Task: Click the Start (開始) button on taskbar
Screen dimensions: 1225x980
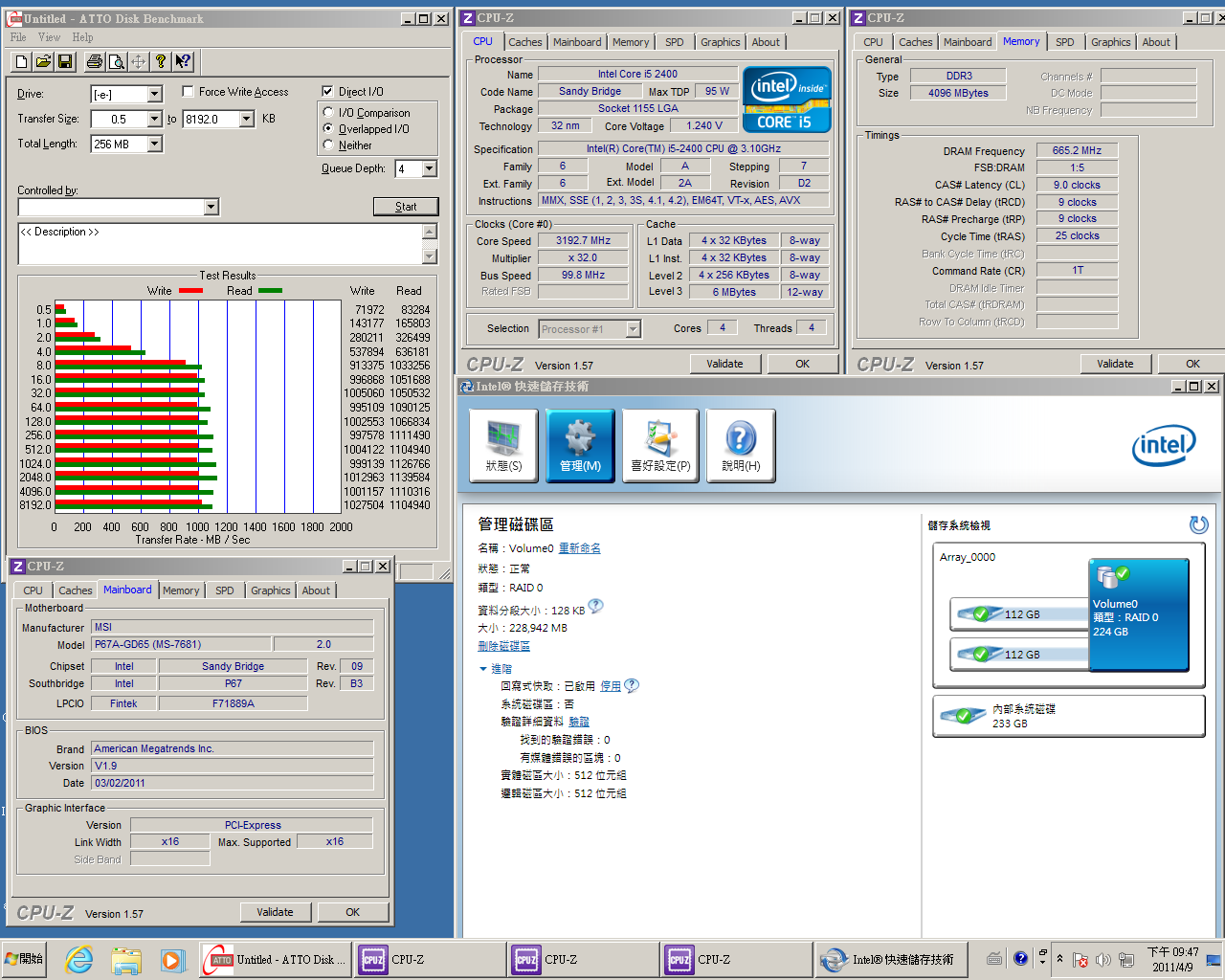Action: (24, 959)
